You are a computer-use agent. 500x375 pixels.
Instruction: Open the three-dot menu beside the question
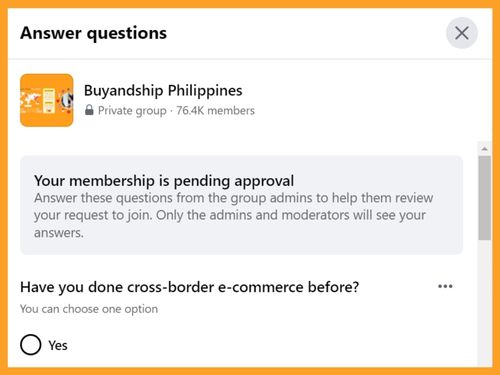coord(445,286)
